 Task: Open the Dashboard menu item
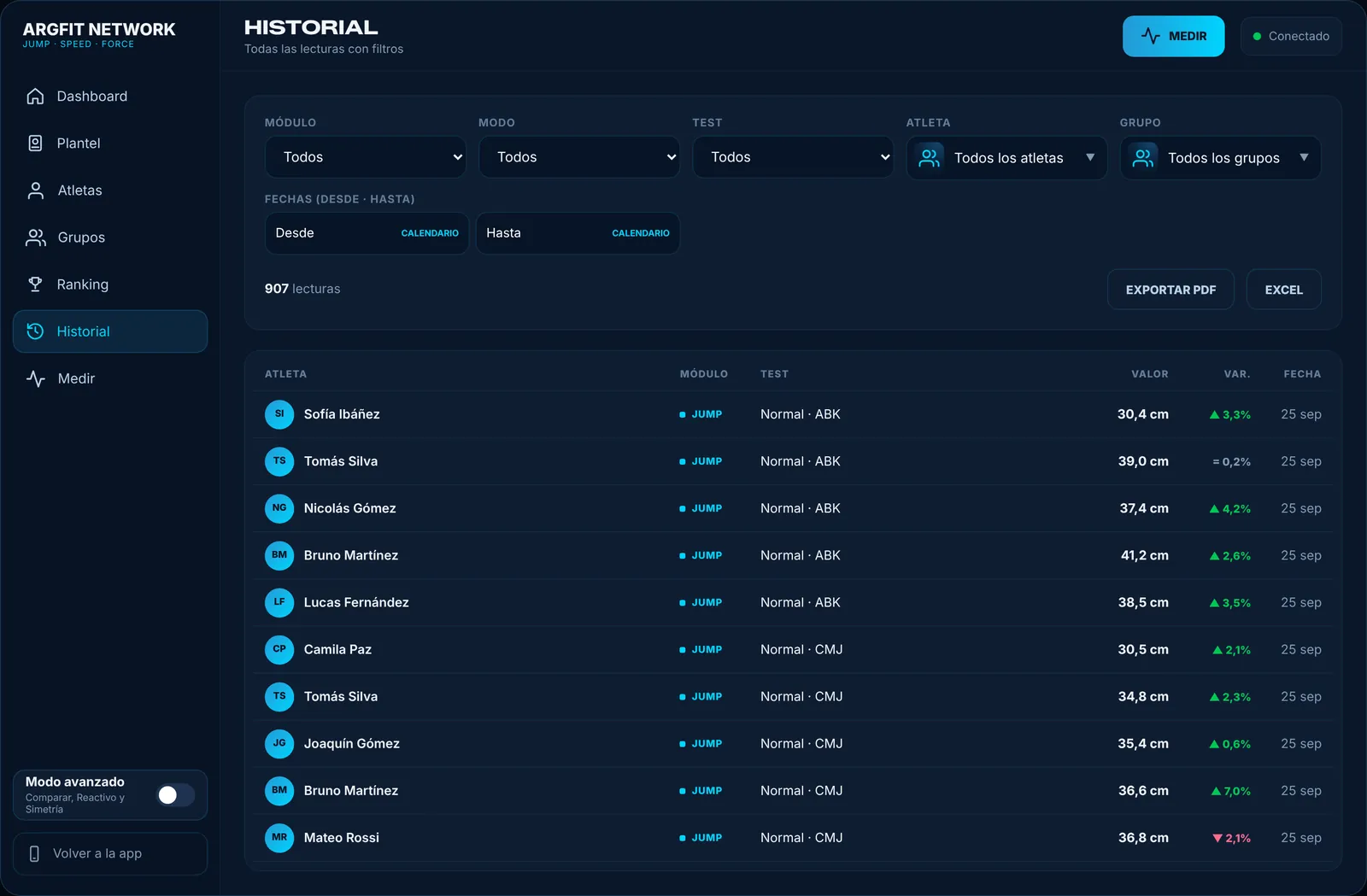[x=110, y=97]
